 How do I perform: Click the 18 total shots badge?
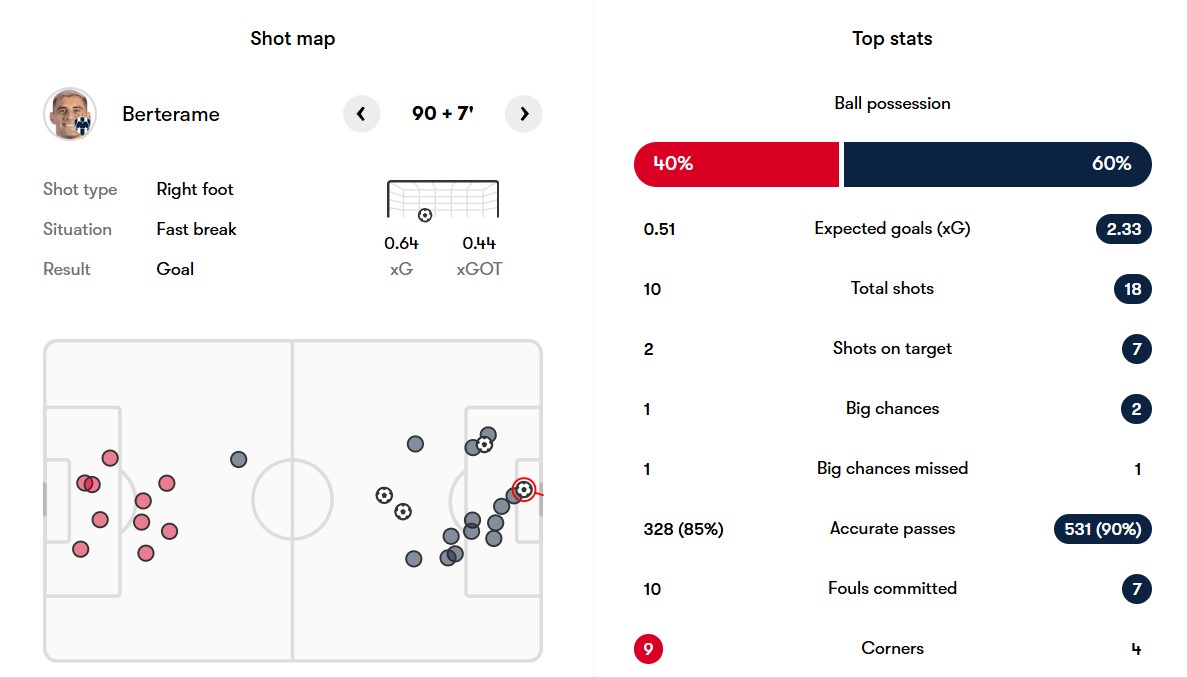1132,289
